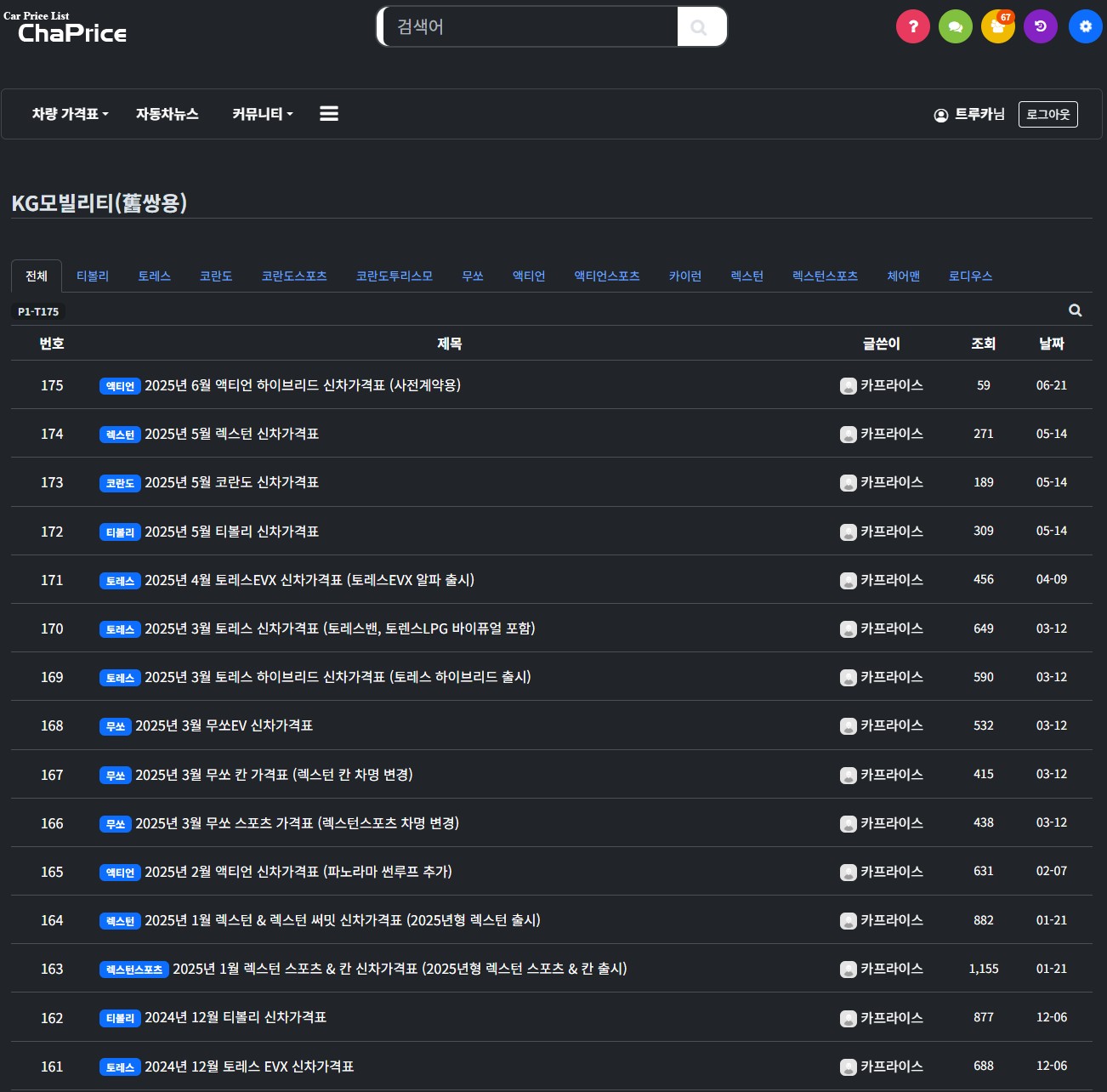The height and width of the screenshot is (1092, 1107).
Task: Click author avatar icon on row 161
Action: click(849, 1067)
